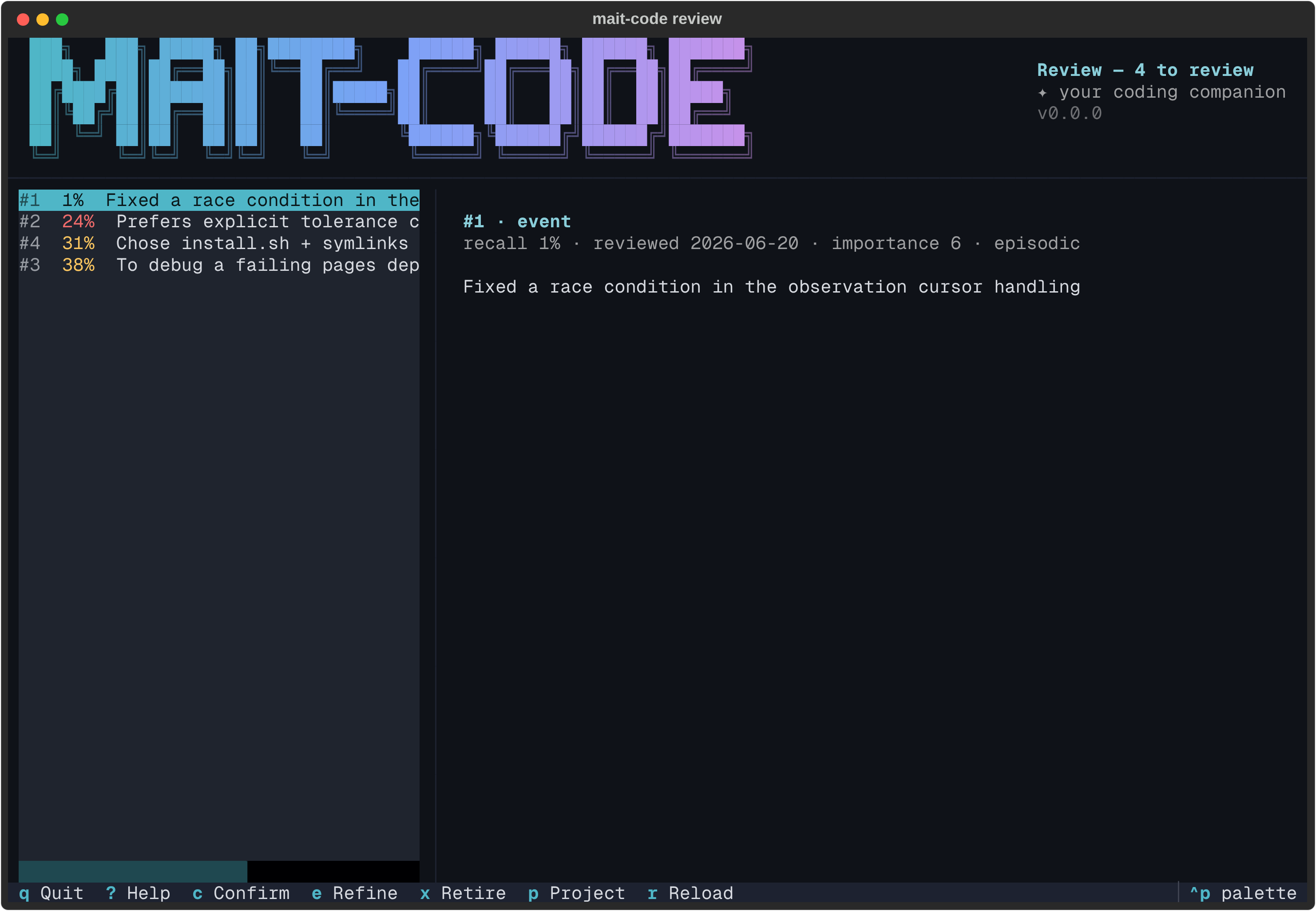Screen dimensions: 1316x911
Task: Select memory row #1 Fixed a race condition
Action: (218, 200)
